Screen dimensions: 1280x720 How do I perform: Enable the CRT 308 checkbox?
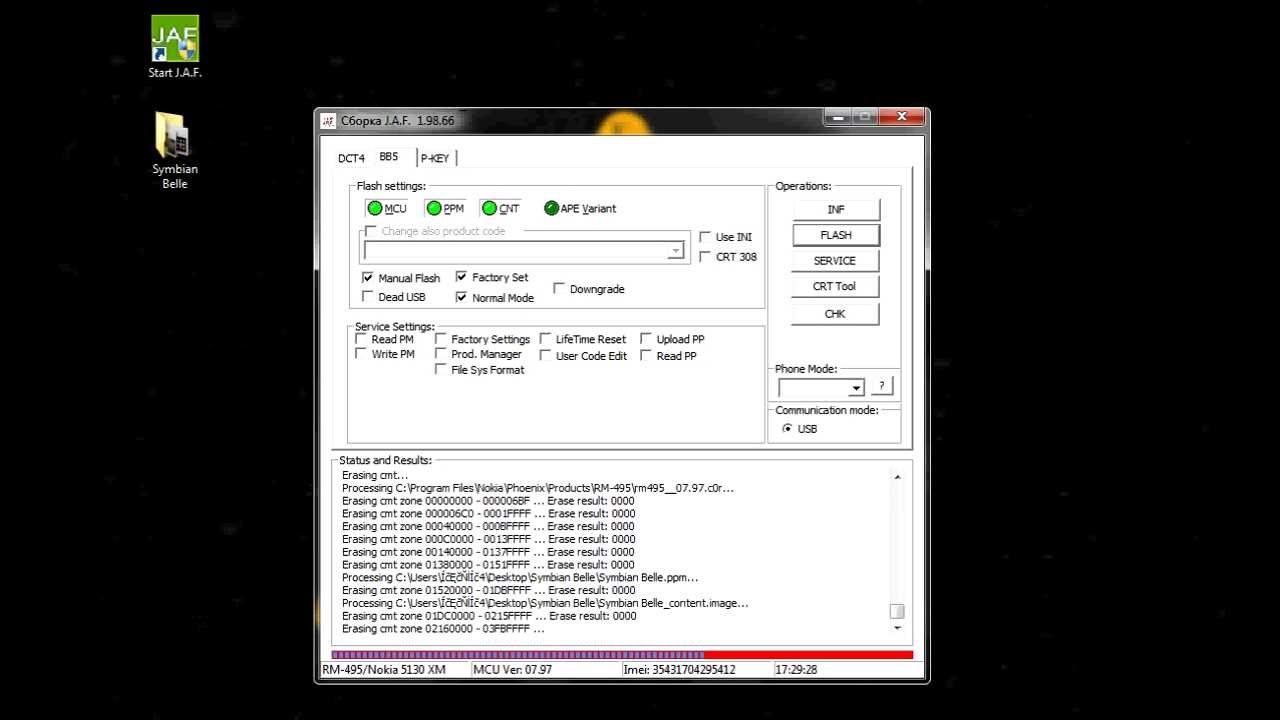[x=705, y=256]
